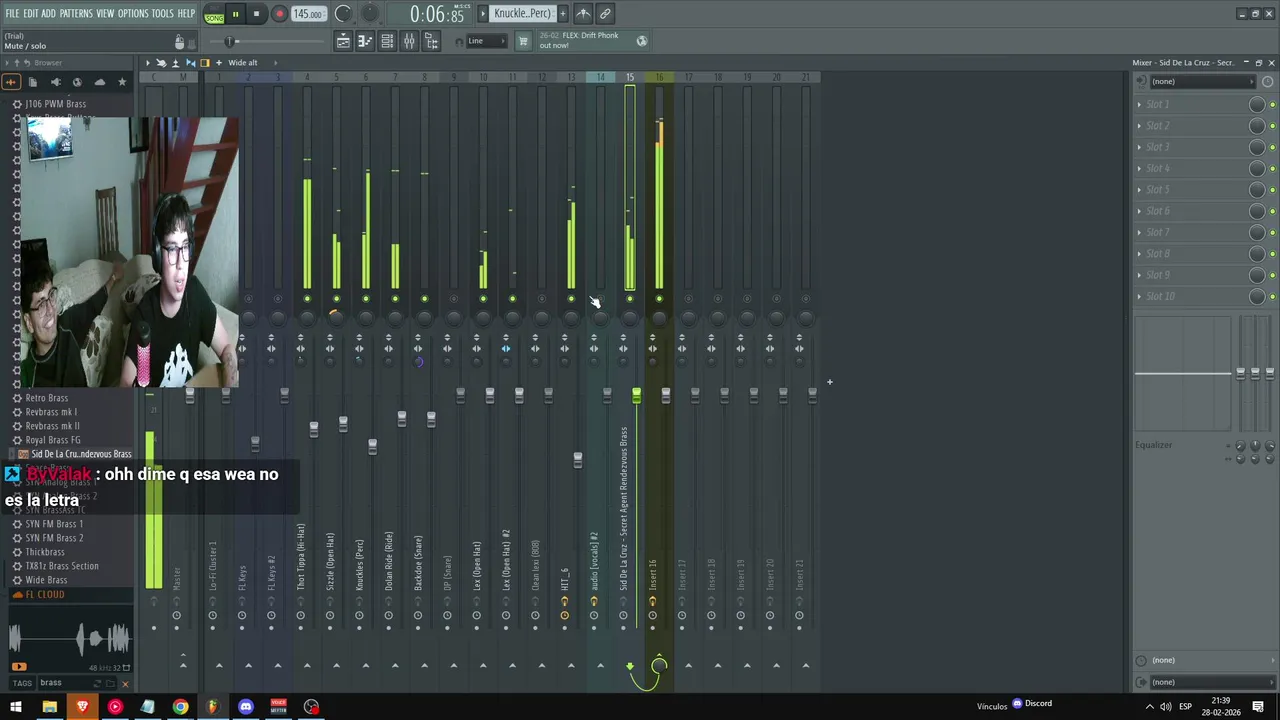Image resolution: width=1280 pixels, height=720 pixels.
Task: Open the mixer Wide alt layout dropdown
Action: click(x=243, y=63)
